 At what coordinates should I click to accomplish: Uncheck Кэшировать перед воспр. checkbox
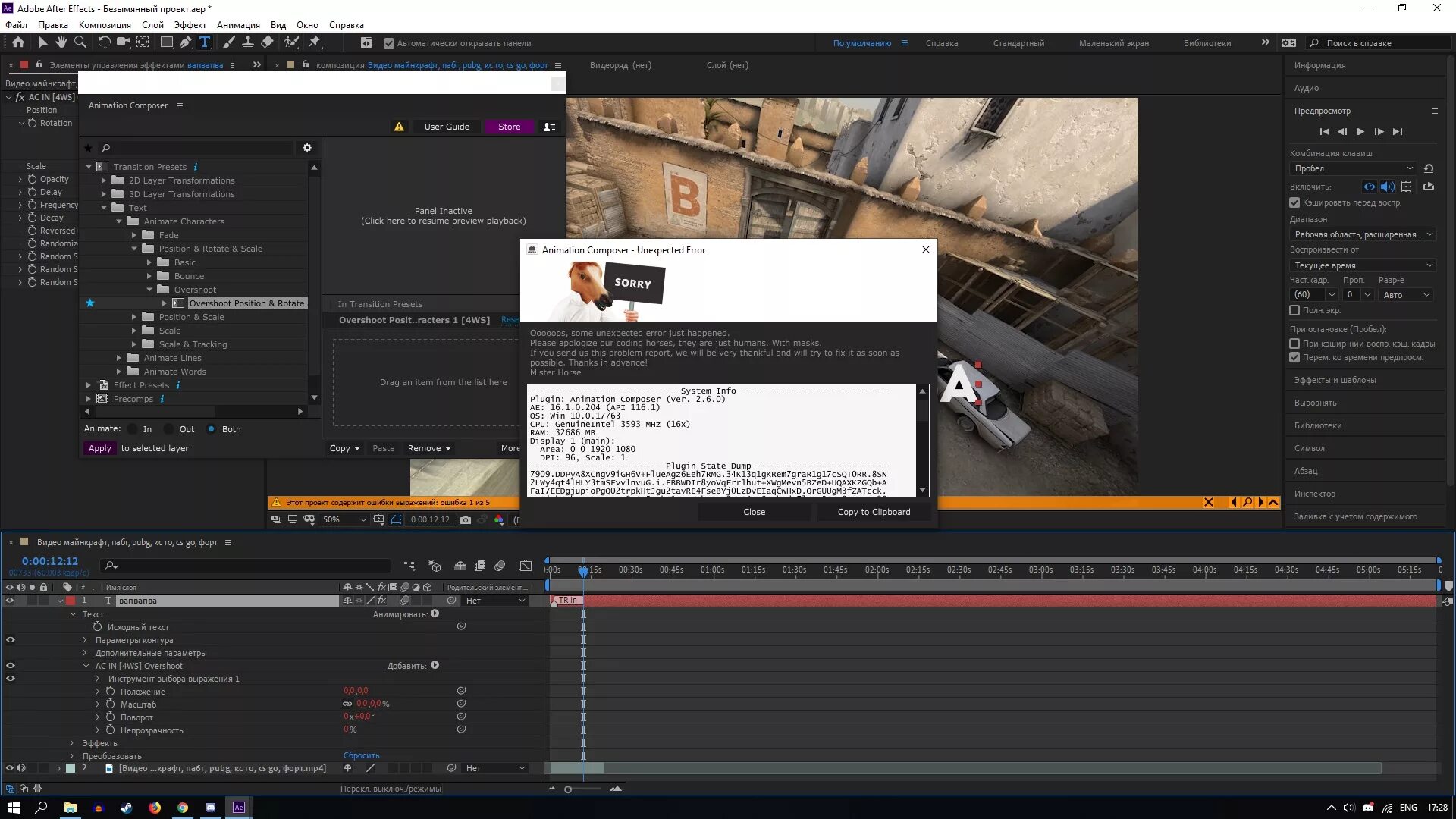1294,202
